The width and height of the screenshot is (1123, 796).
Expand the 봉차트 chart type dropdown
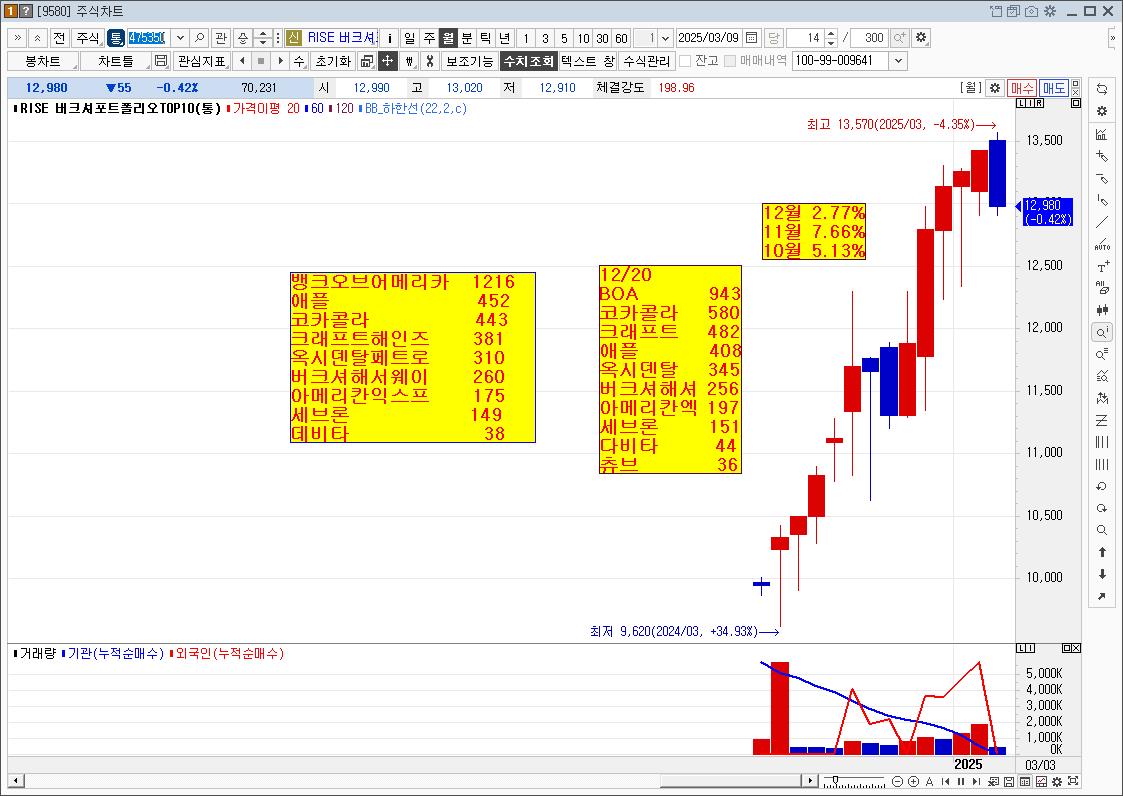click(43, 61)
